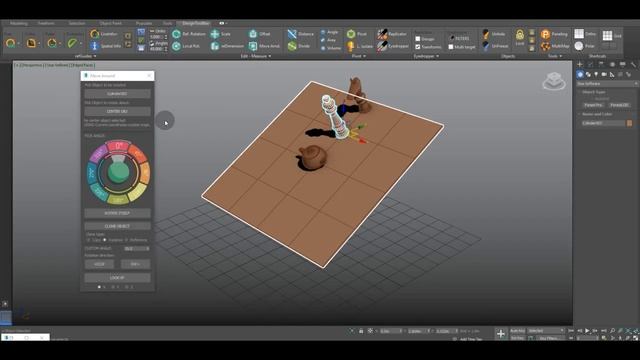640x360 pixels.
Task: Pick the yellow-green bottom segment on angle wheel
Action: pyautogui.click(x=118, y=200)
